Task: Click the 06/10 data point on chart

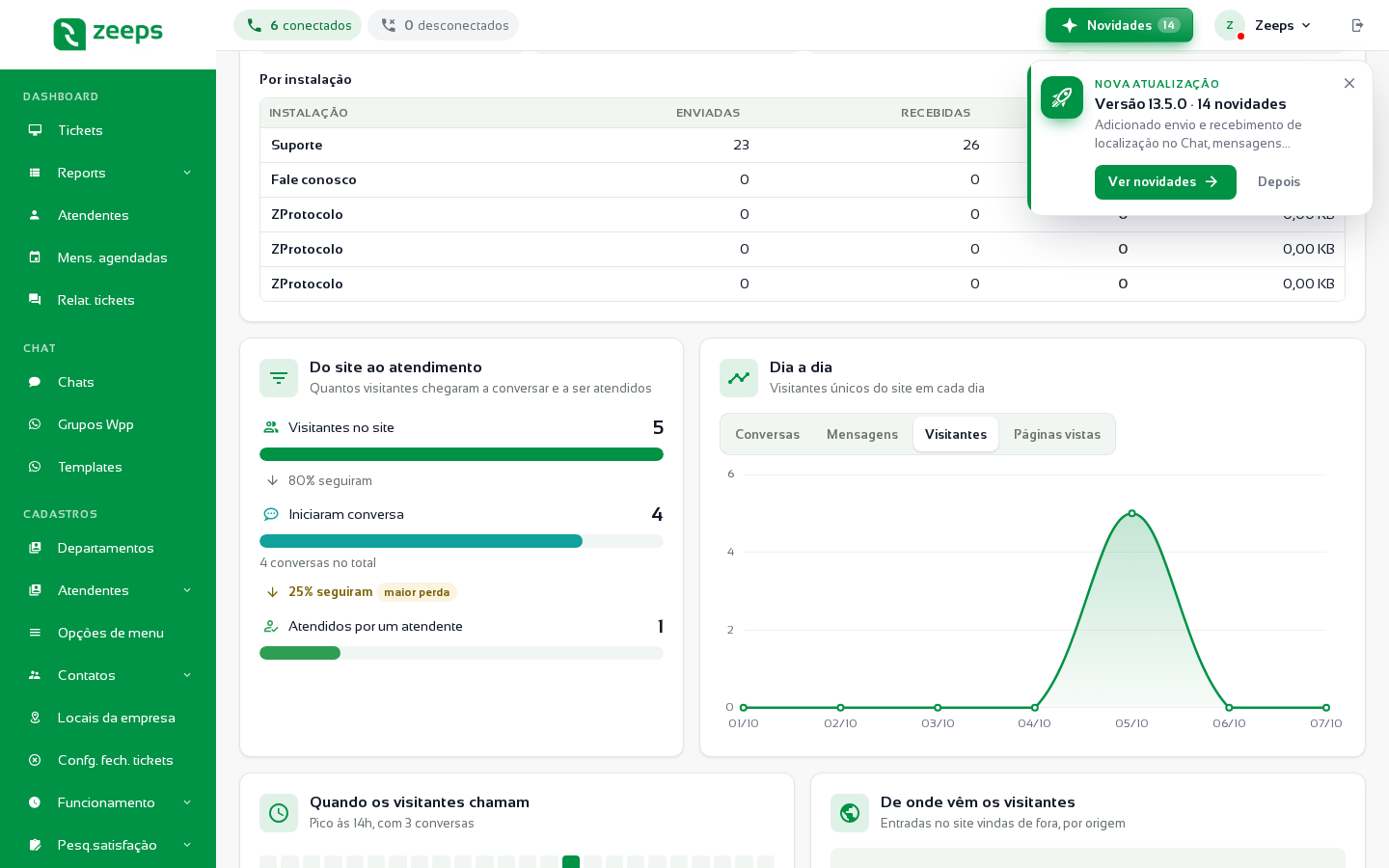Action: coord(1229,708)
